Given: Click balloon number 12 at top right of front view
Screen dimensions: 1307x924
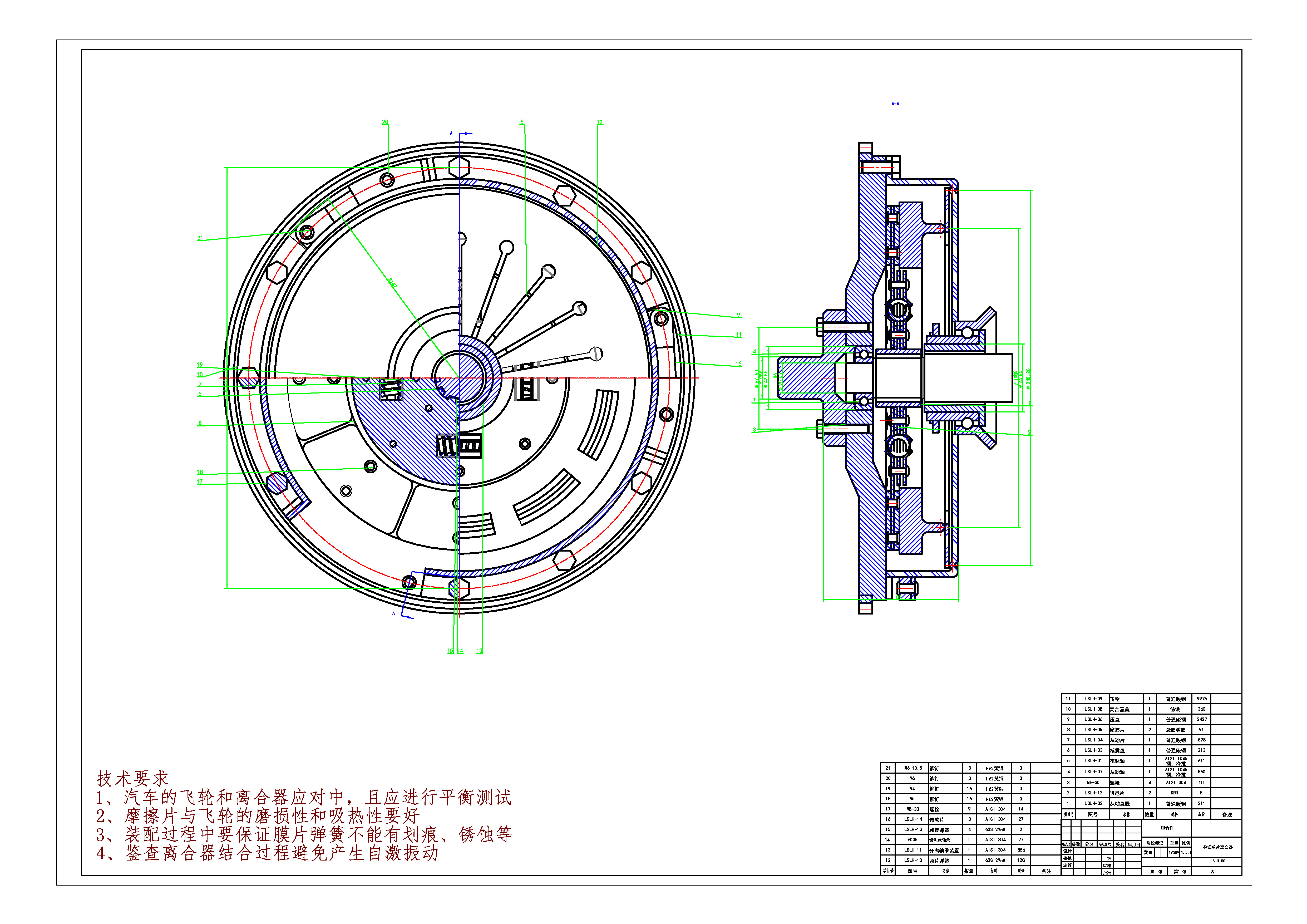Looking at the screenshot, I should [599, 122].
